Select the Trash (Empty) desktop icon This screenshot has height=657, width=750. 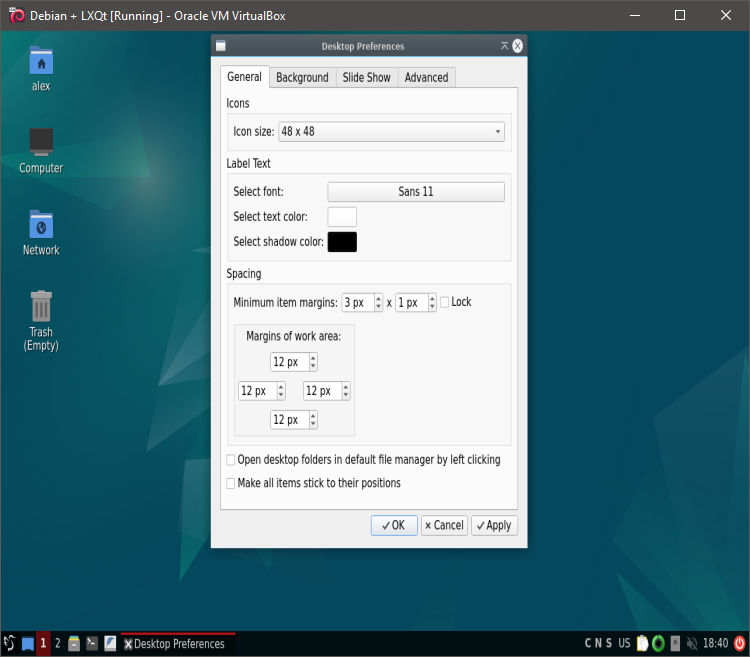(x=41, y=321)
